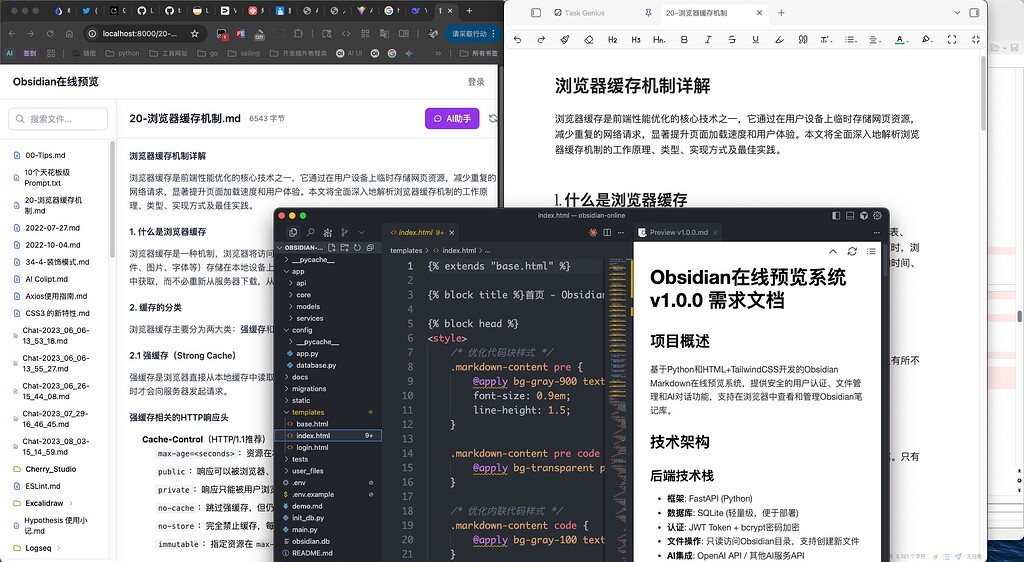Toggle Obsidian left sidebar panel

(x=536, y=12)
